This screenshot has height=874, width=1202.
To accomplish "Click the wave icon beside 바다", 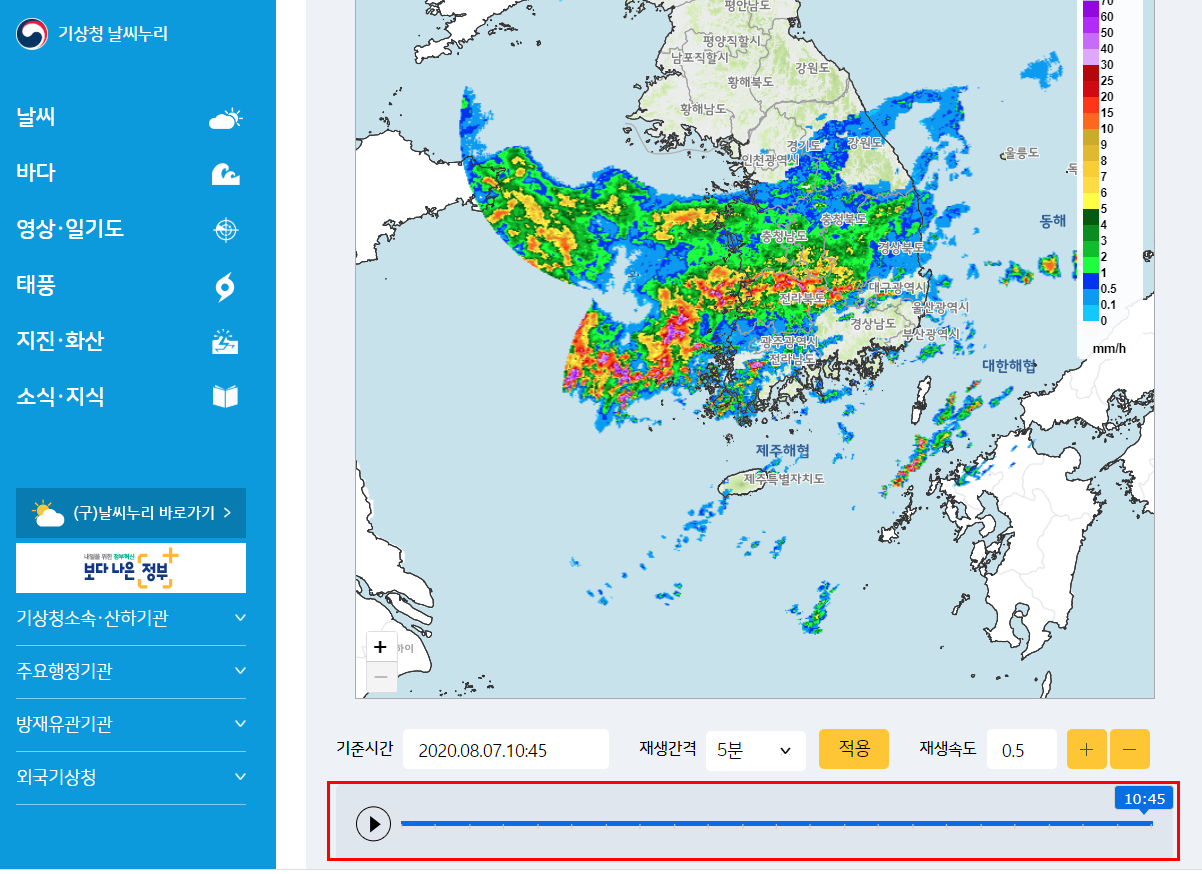I will pos(226,175).
